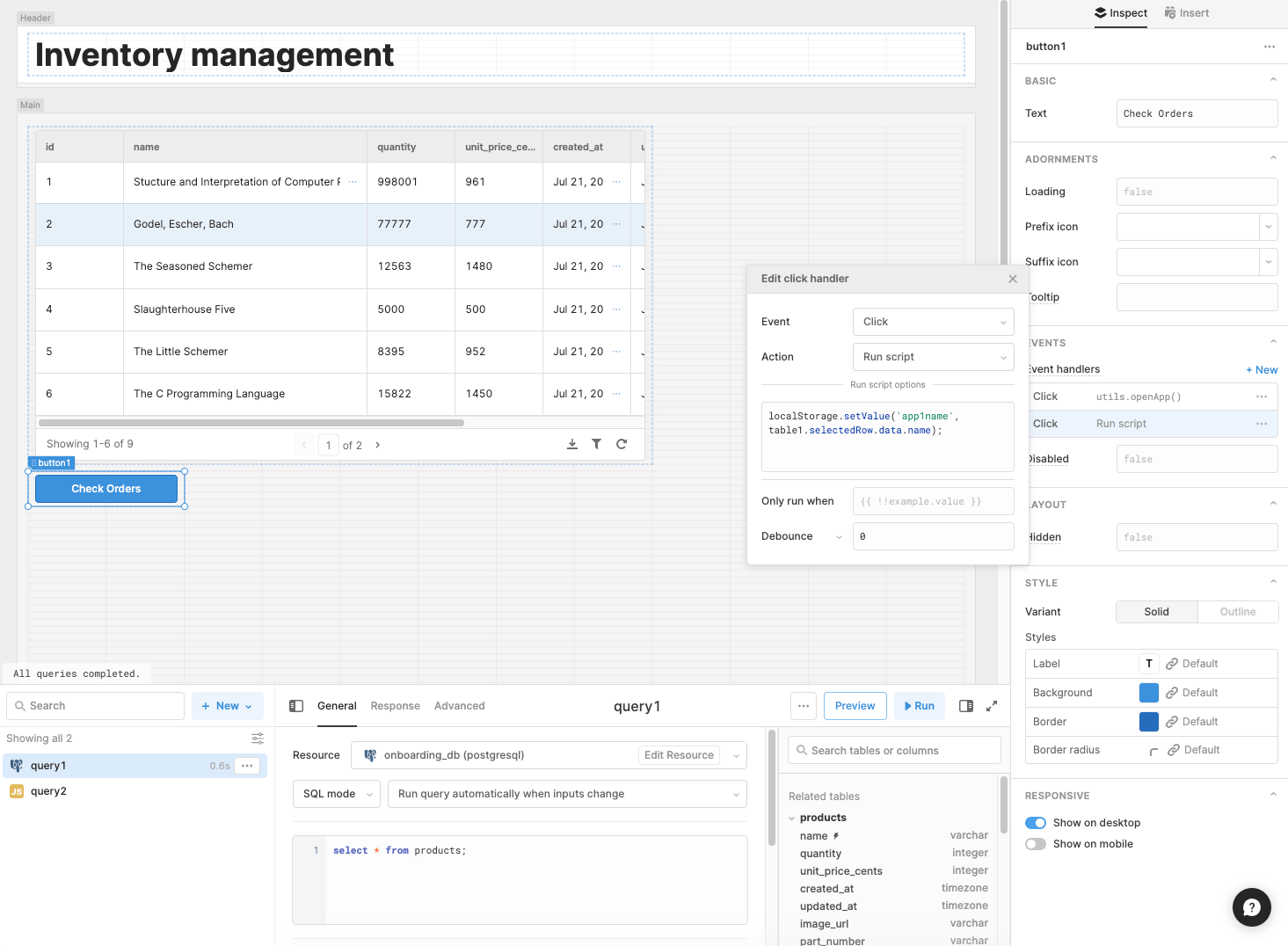
Task: Open query list filter settings
Action: (x=258, y=739)
